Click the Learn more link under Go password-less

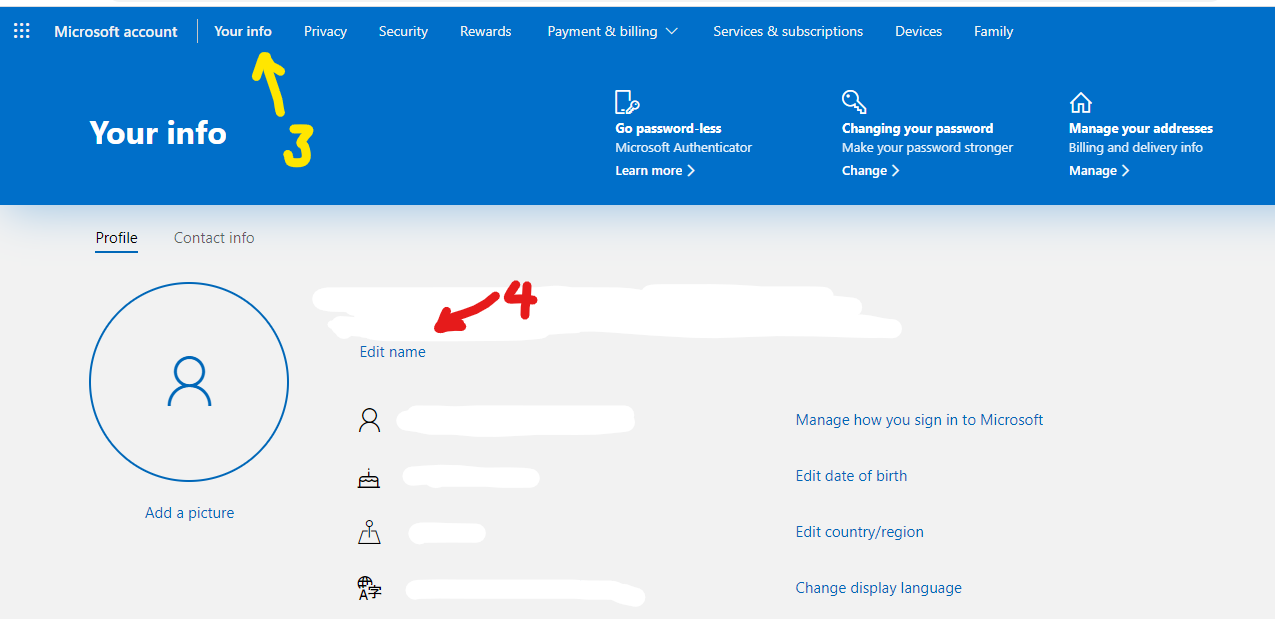[x=655, y=171]
